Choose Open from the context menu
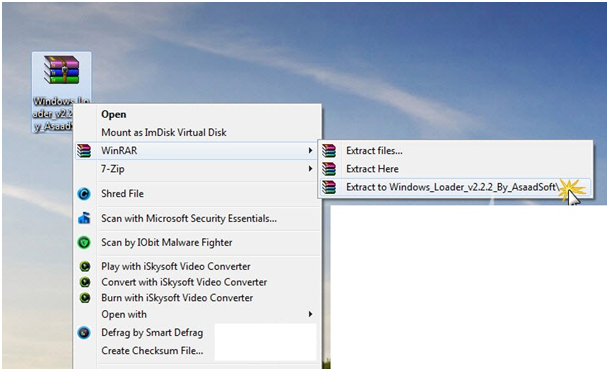 click(x=113, y=114)
